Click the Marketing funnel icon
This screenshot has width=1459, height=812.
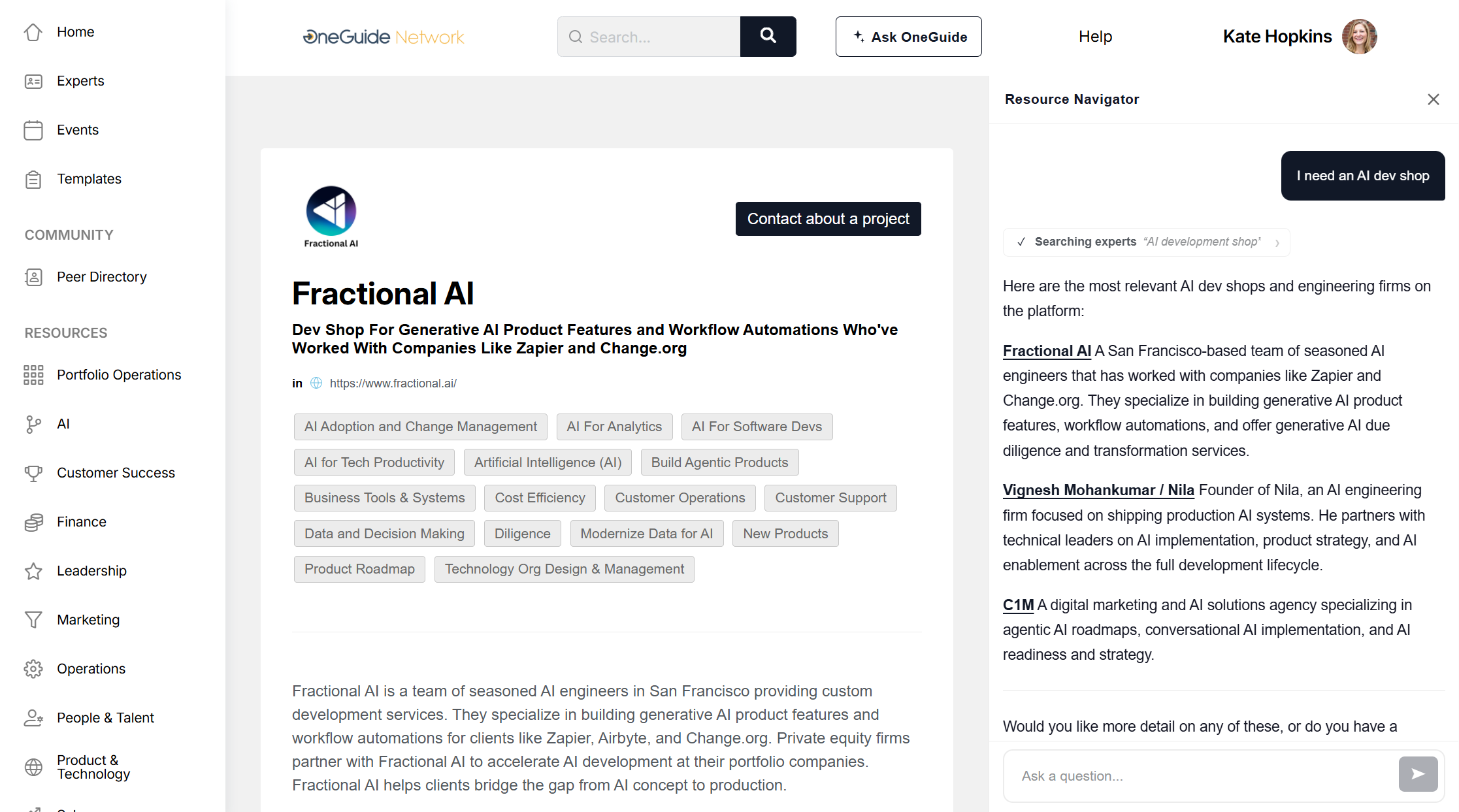click(x=33, y=620)
